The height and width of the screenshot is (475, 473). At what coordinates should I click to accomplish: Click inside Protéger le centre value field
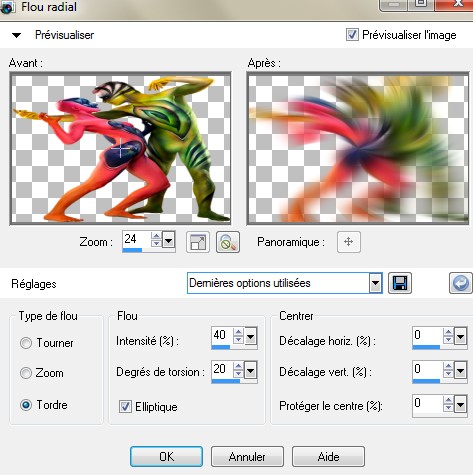tap(428, 404)
